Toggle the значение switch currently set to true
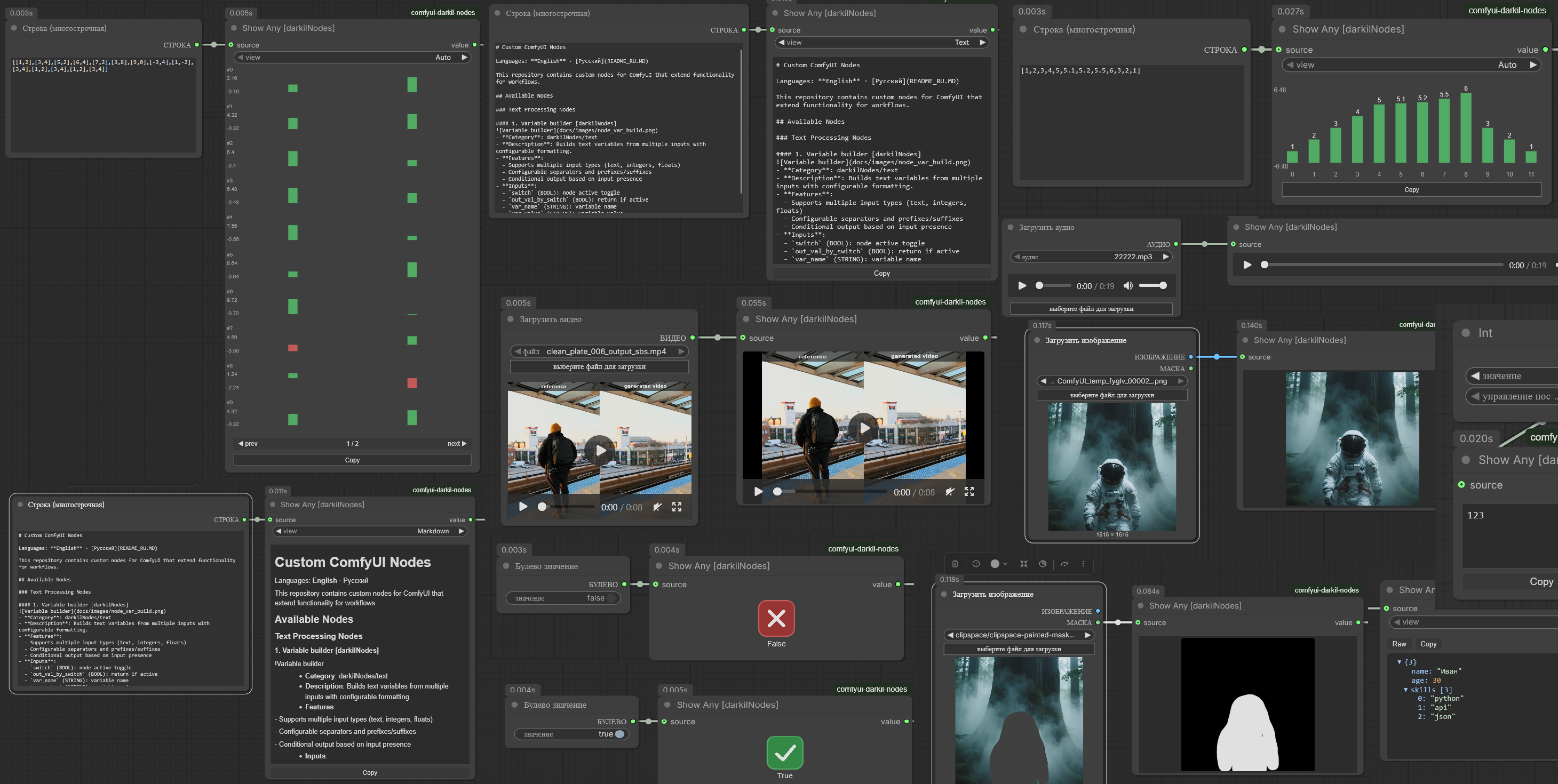The image size is (1558, 784). (619, 734)
